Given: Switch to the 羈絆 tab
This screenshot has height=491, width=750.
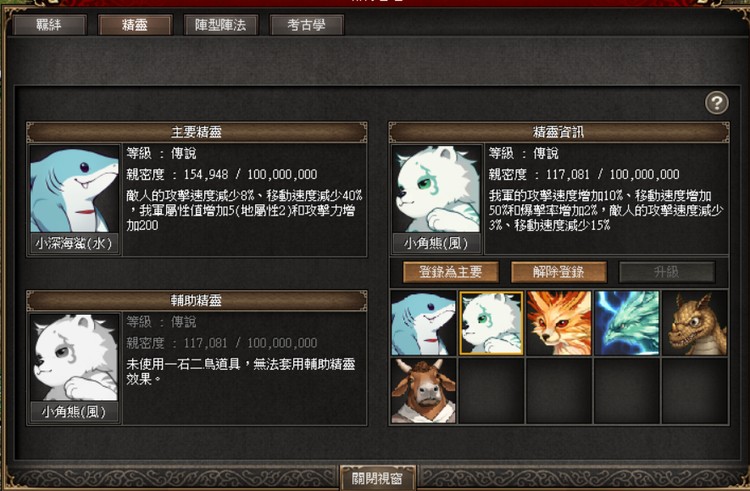Looking at the screenshot, I should [49, 25].
